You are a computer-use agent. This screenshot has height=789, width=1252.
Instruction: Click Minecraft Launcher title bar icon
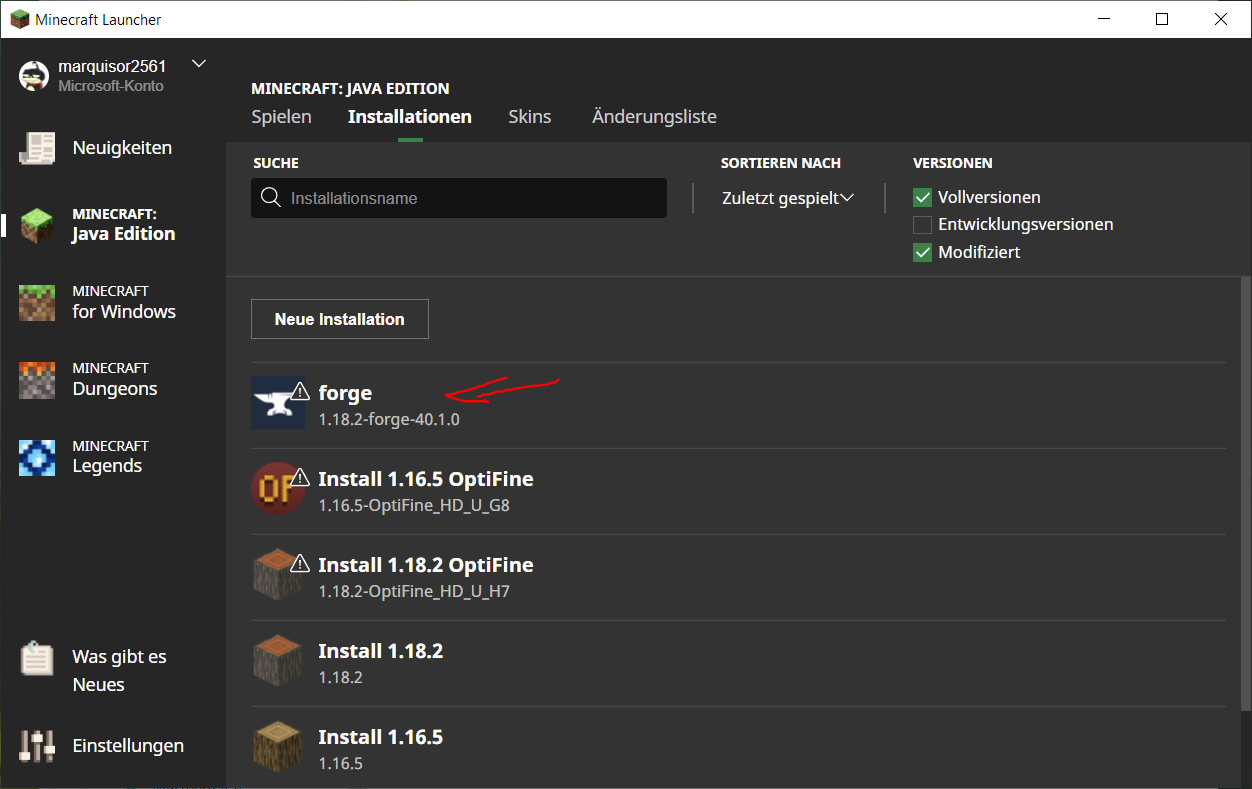coord(19,19)
